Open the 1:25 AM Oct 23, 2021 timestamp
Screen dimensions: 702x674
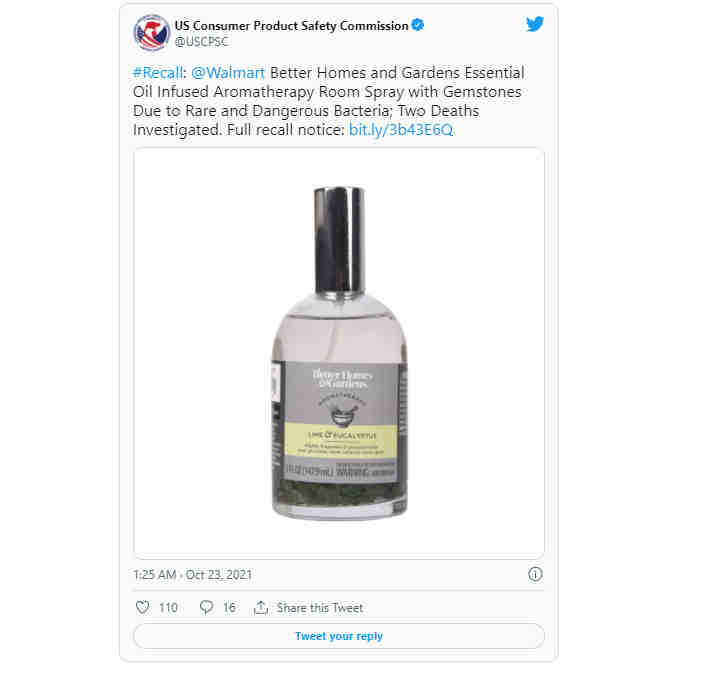193,575
